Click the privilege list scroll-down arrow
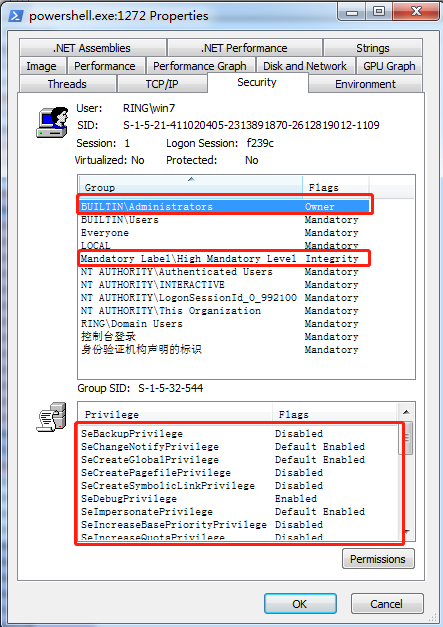Image resolution: width=443 pixels, height=627 pixels. [x=406, y=532]
